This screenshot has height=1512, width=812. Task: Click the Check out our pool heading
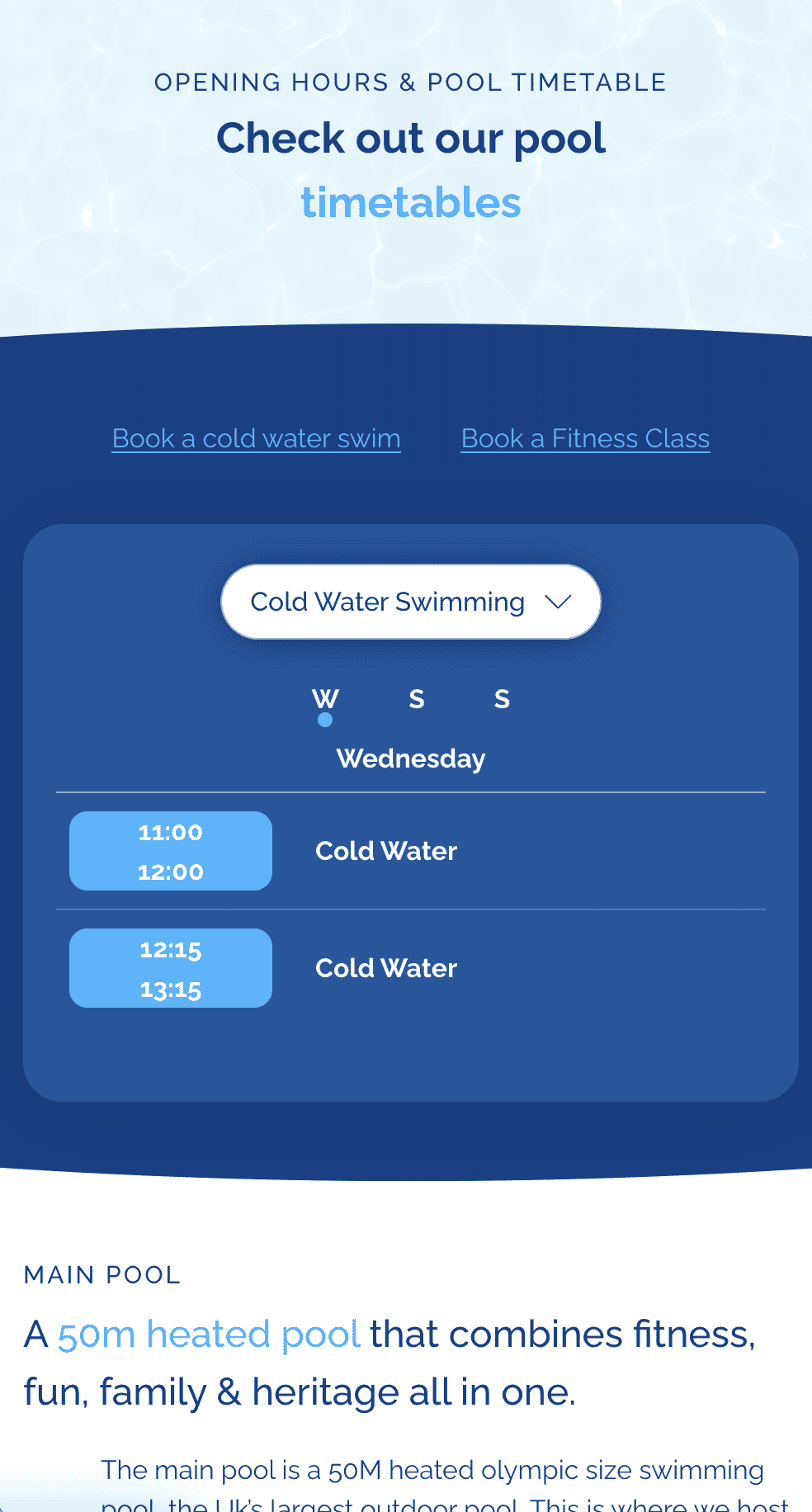pos(410,138)
